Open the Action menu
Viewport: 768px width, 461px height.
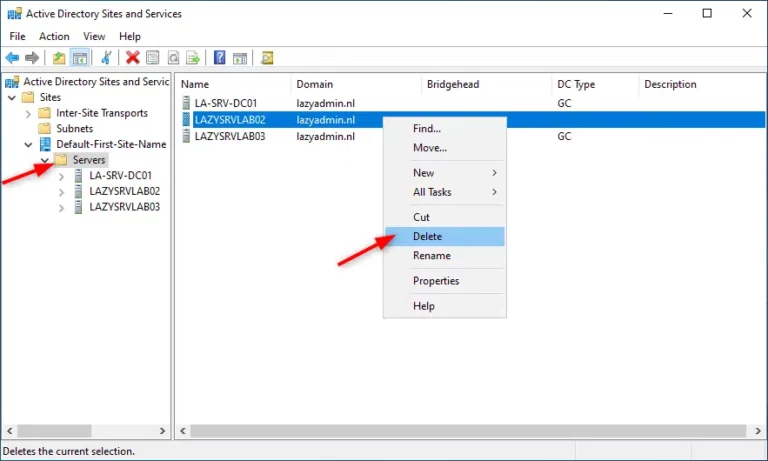coord(54,36)
